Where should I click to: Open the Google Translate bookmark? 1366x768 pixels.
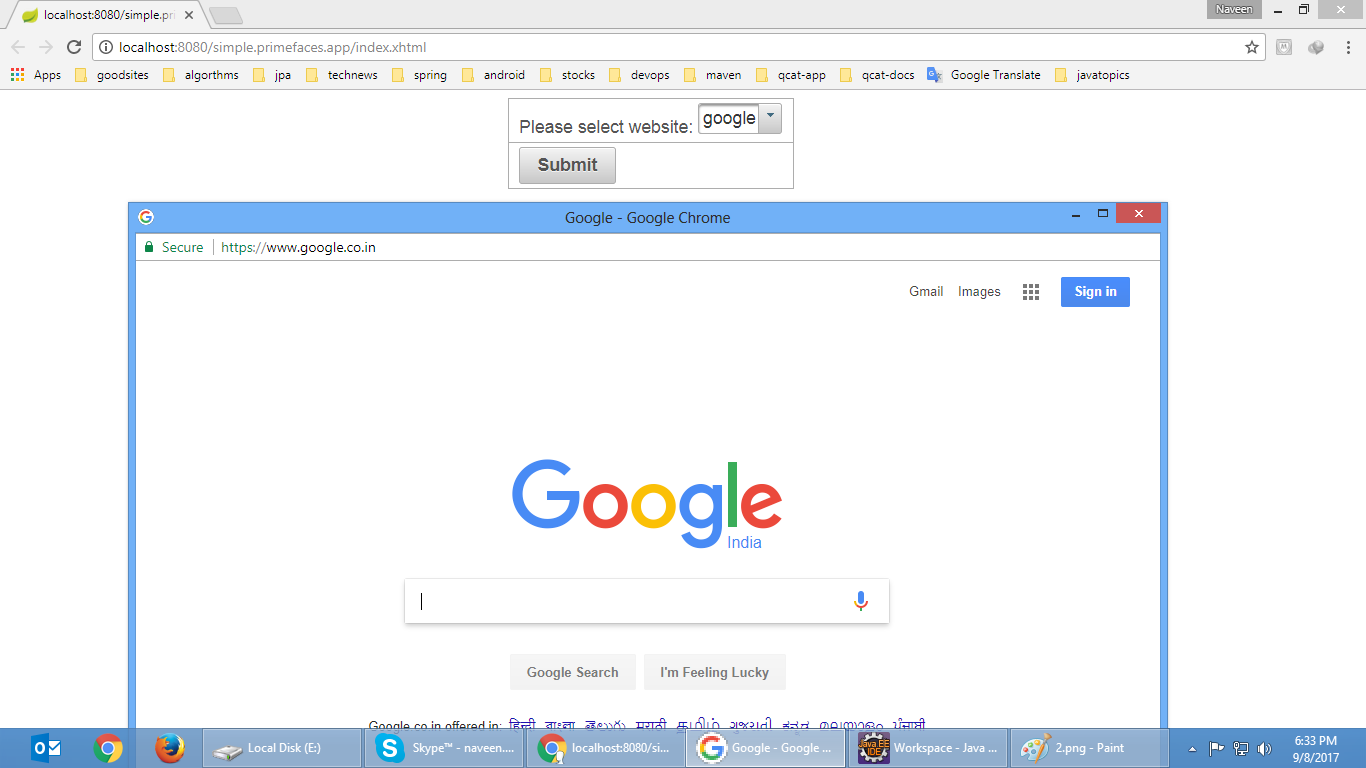984,75
